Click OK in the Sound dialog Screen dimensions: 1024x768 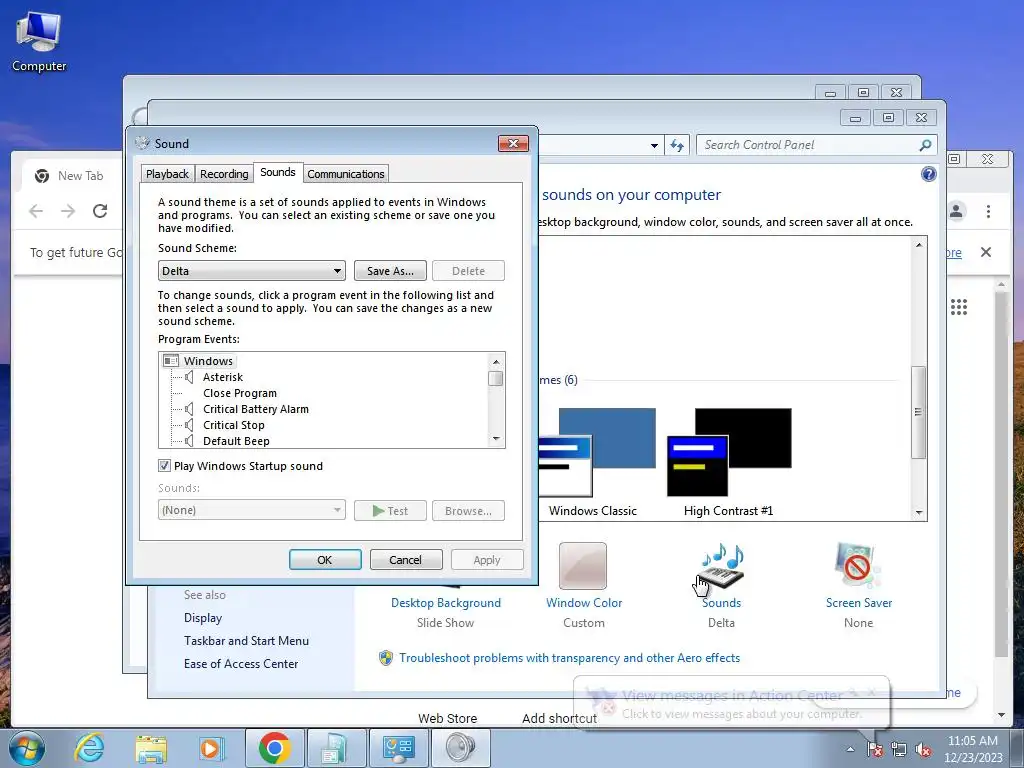325,560
